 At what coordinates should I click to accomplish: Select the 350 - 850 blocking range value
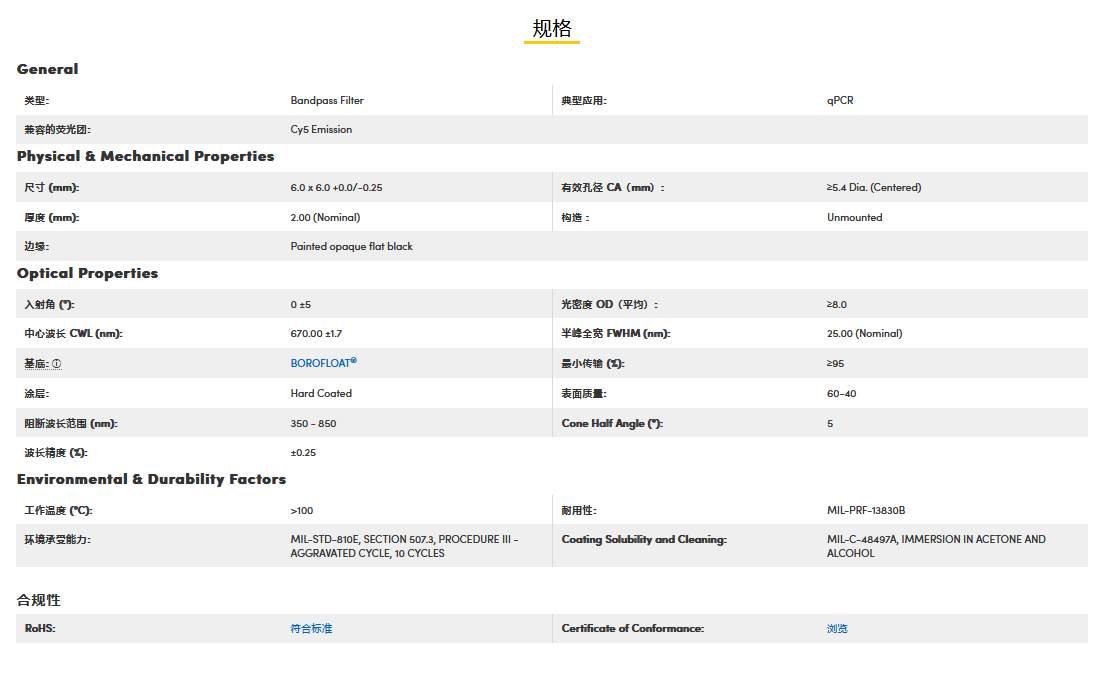[313, 424]
